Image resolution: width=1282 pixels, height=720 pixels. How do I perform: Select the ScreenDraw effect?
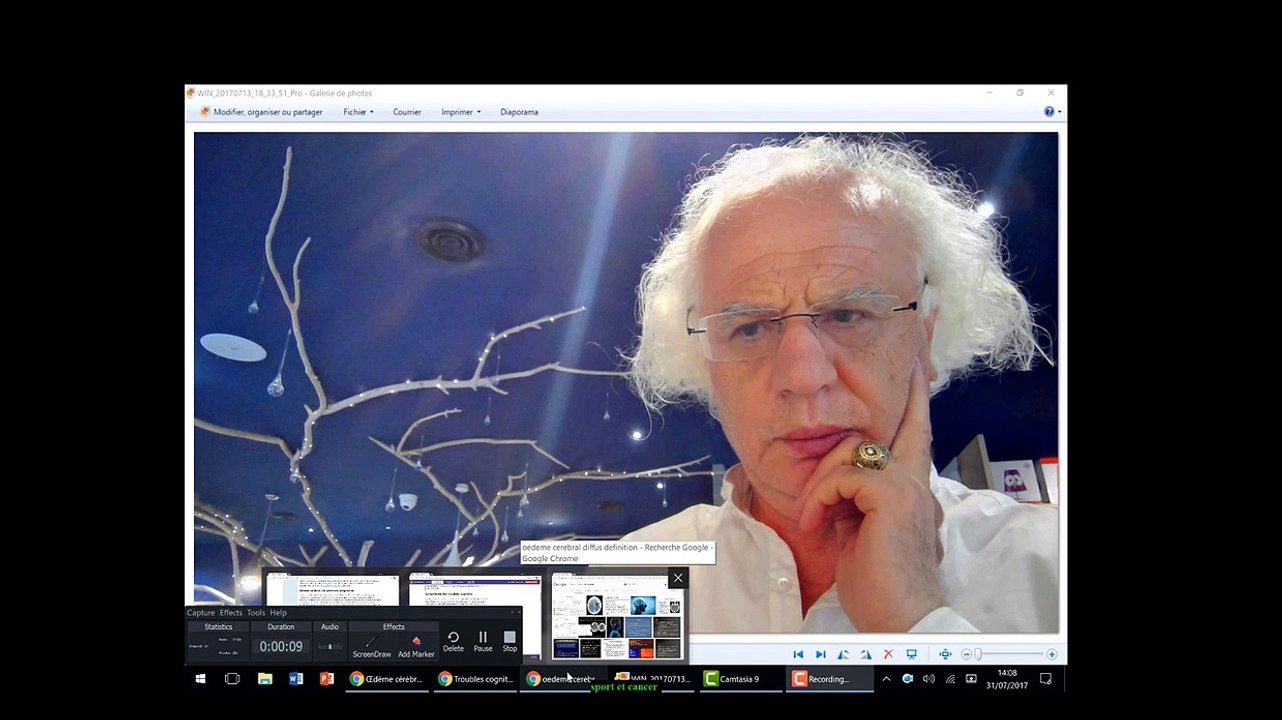(371, 645)
